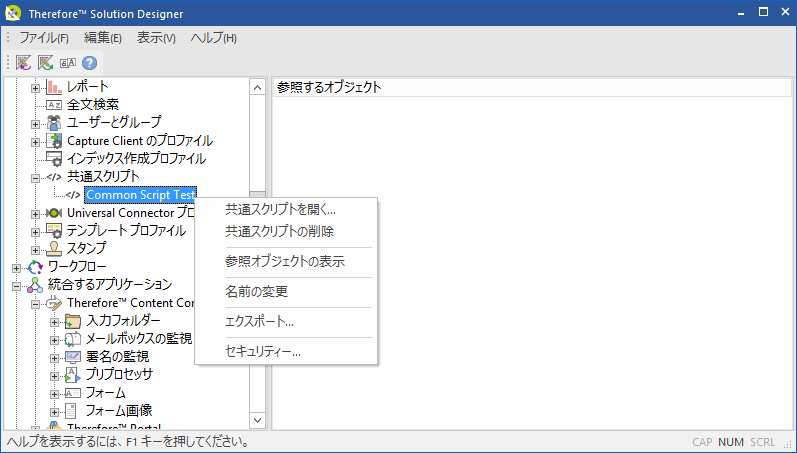This screenshot has height=453, width=797.
Task: Click the インデックス作成プロファイル icon
Action: click(54, 159)
